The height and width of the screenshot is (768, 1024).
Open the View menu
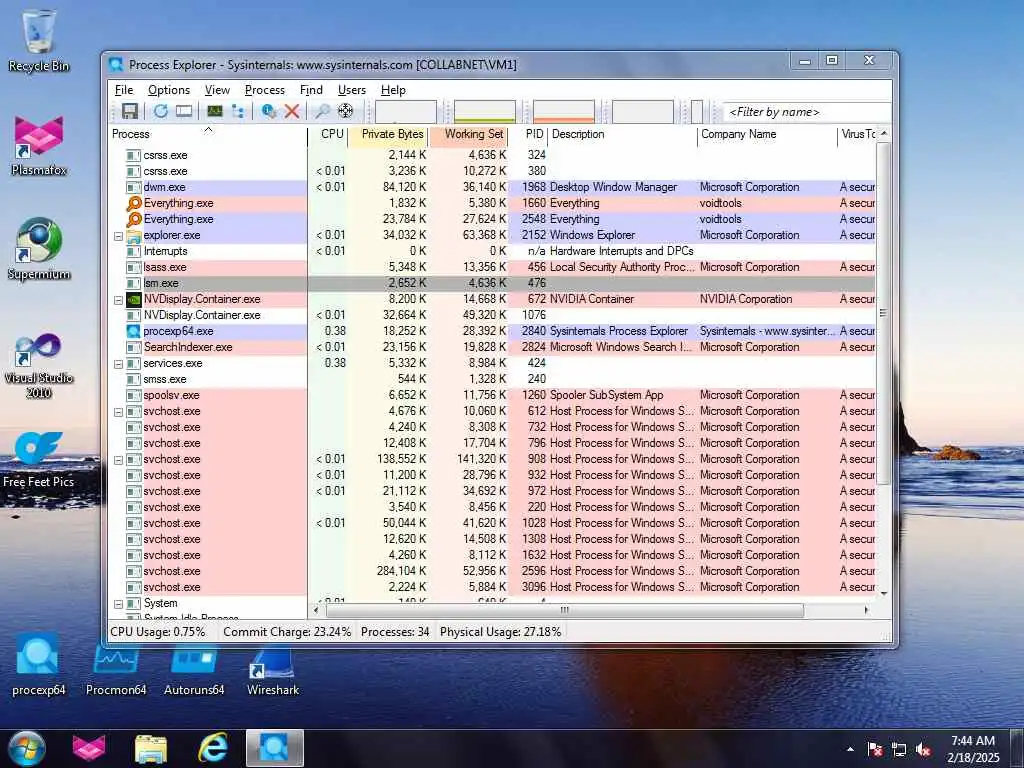click(x=217, y=90)
